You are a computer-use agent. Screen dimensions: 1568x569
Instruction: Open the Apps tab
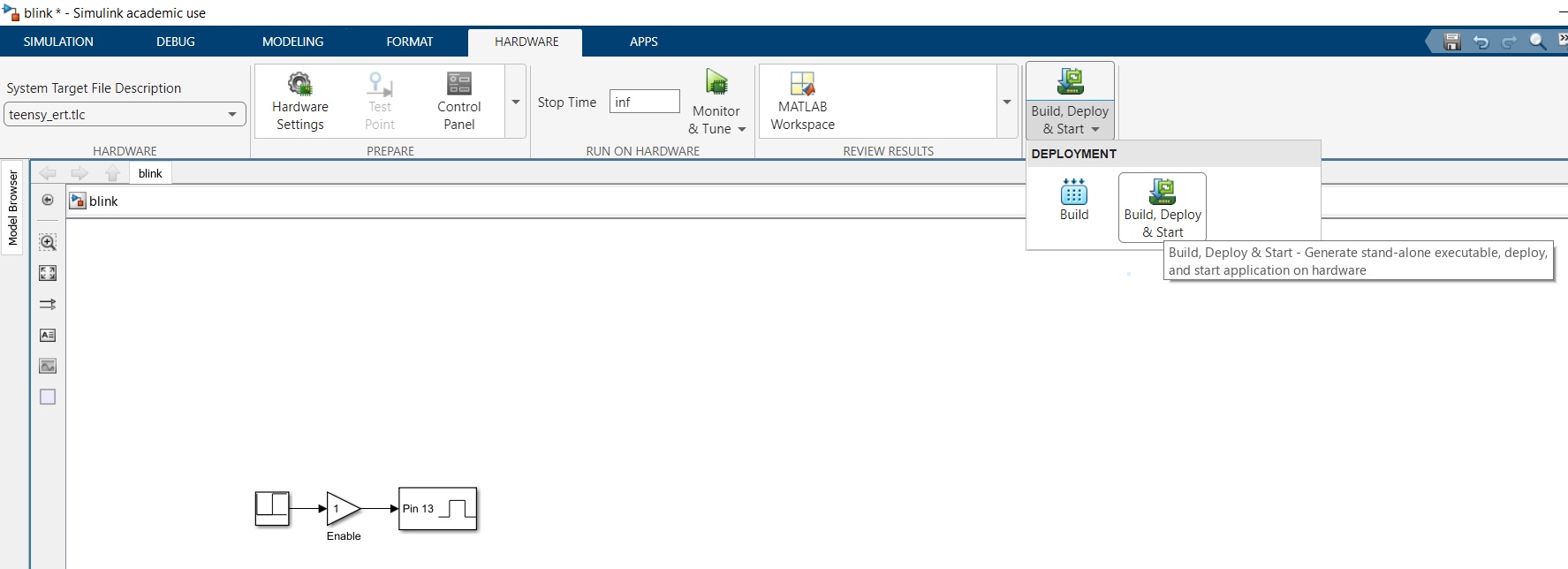point(644,42)
